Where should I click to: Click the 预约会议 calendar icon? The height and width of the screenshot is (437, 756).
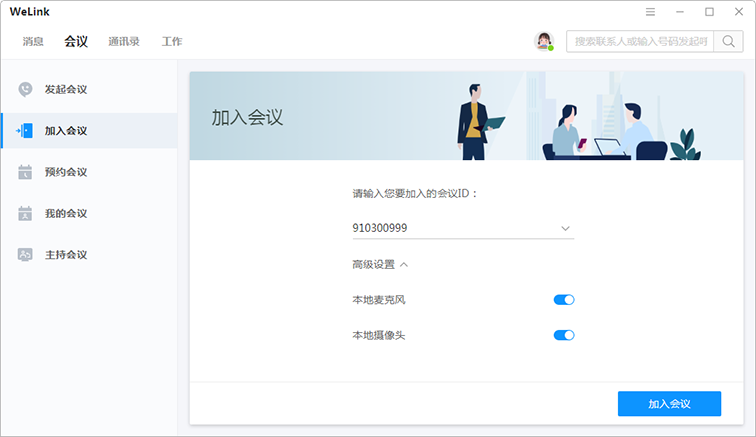click(25, 172)
